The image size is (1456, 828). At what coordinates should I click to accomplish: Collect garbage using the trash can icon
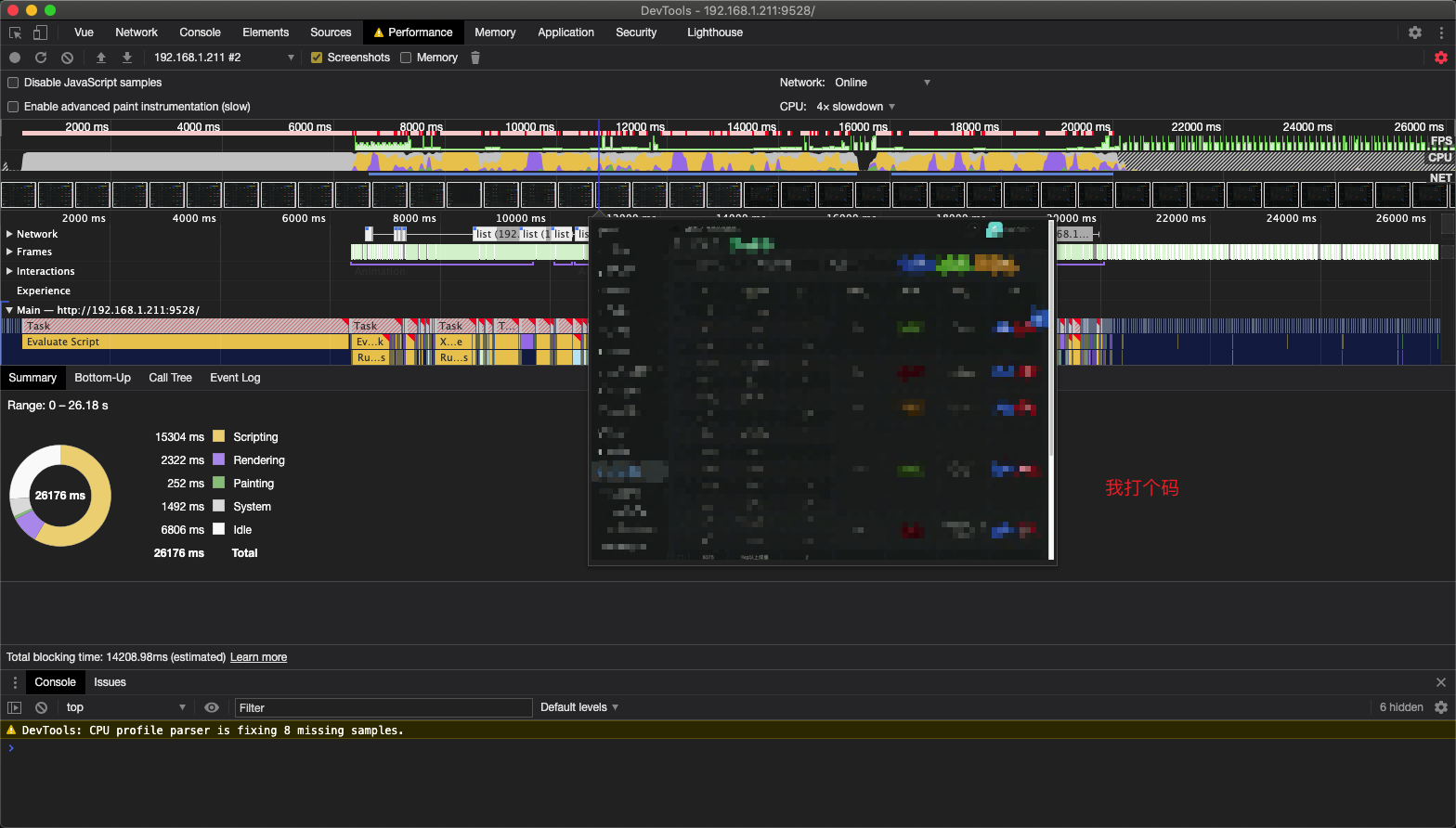coord(475,58)
